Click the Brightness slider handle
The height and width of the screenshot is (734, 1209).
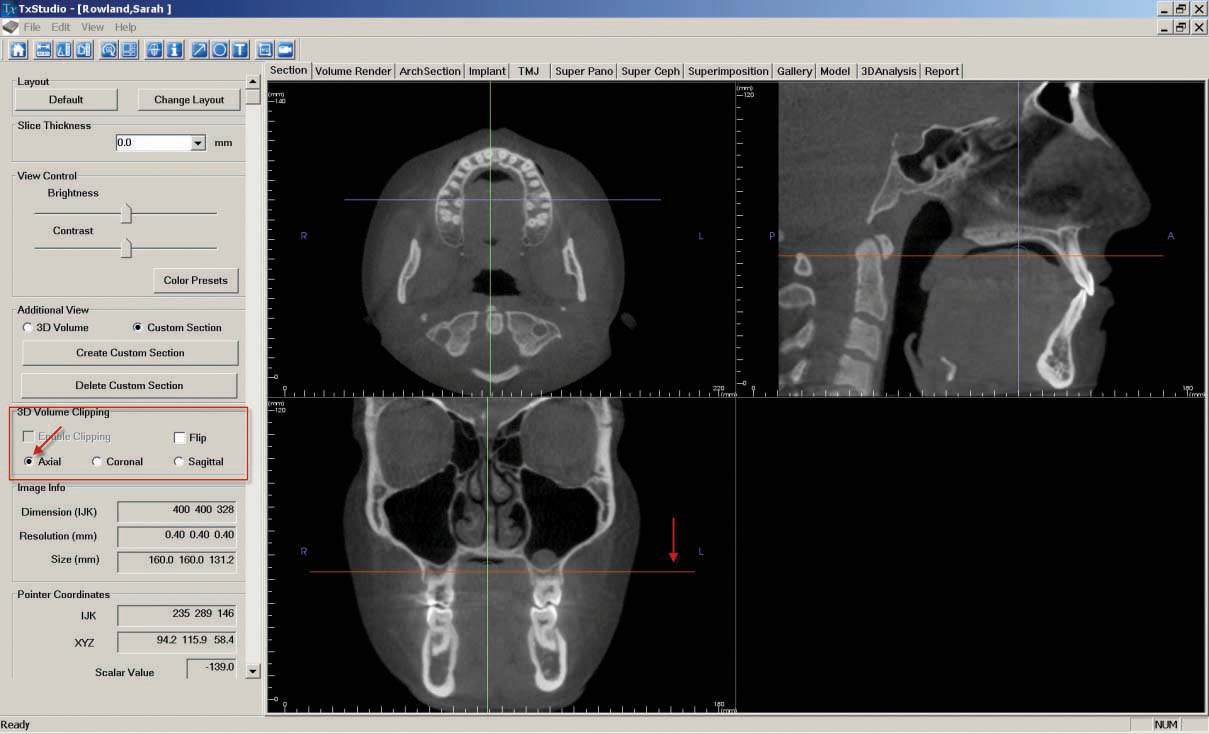pos(126,213)
